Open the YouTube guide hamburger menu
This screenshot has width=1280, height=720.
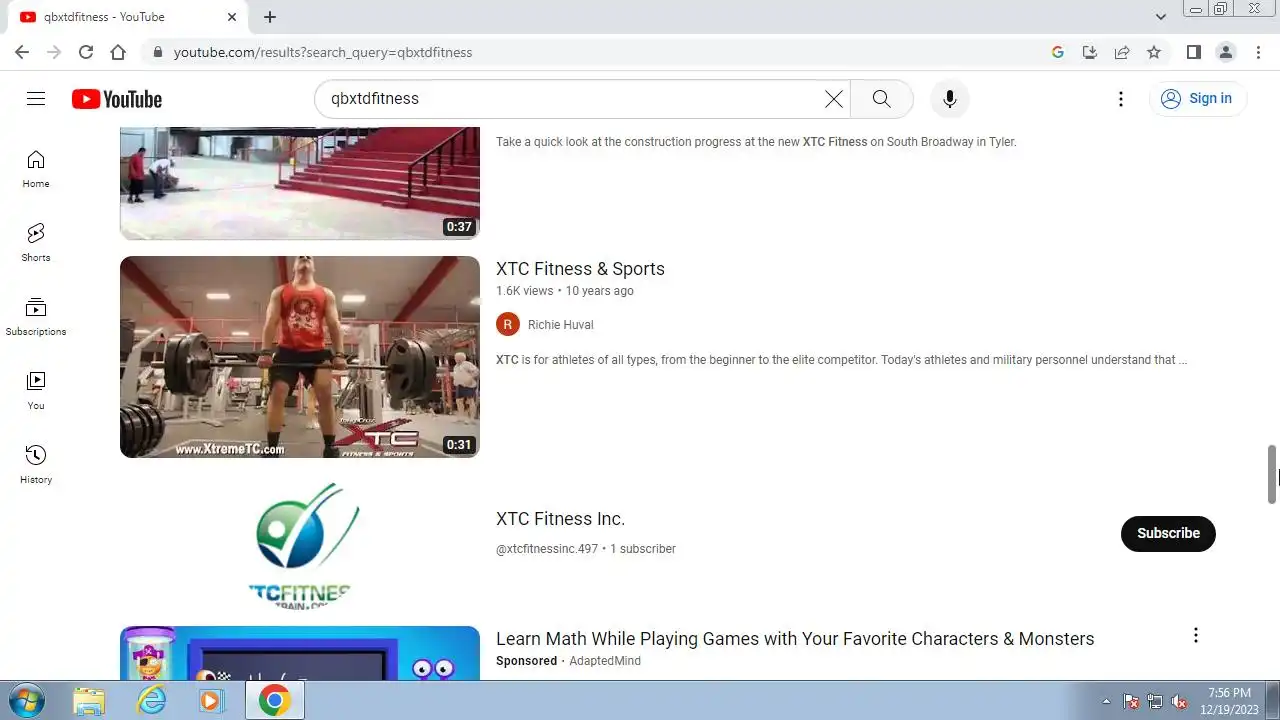36,98
